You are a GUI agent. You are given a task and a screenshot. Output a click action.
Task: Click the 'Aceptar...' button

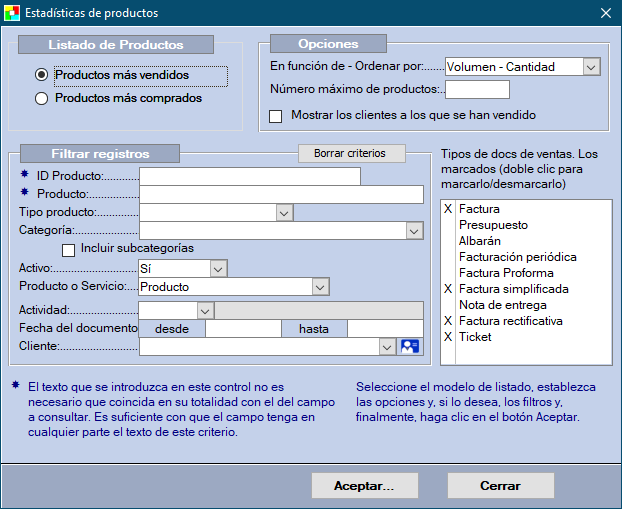(x=363, y=485)
